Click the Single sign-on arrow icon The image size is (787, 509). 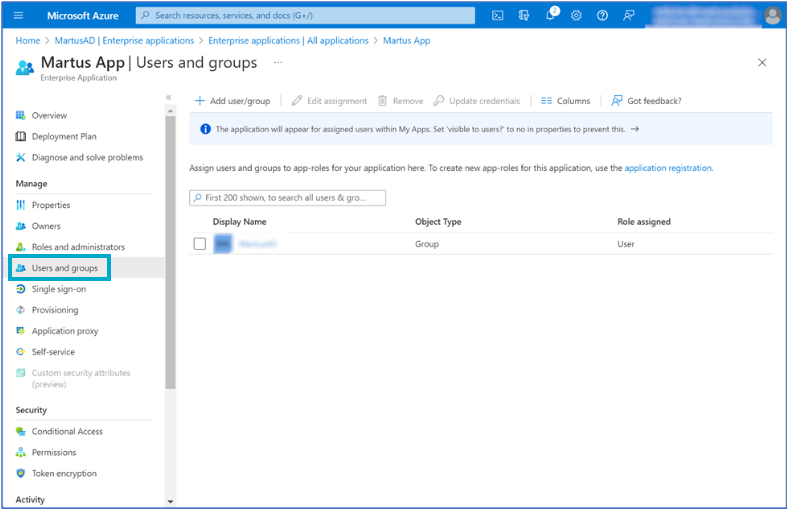21,289
